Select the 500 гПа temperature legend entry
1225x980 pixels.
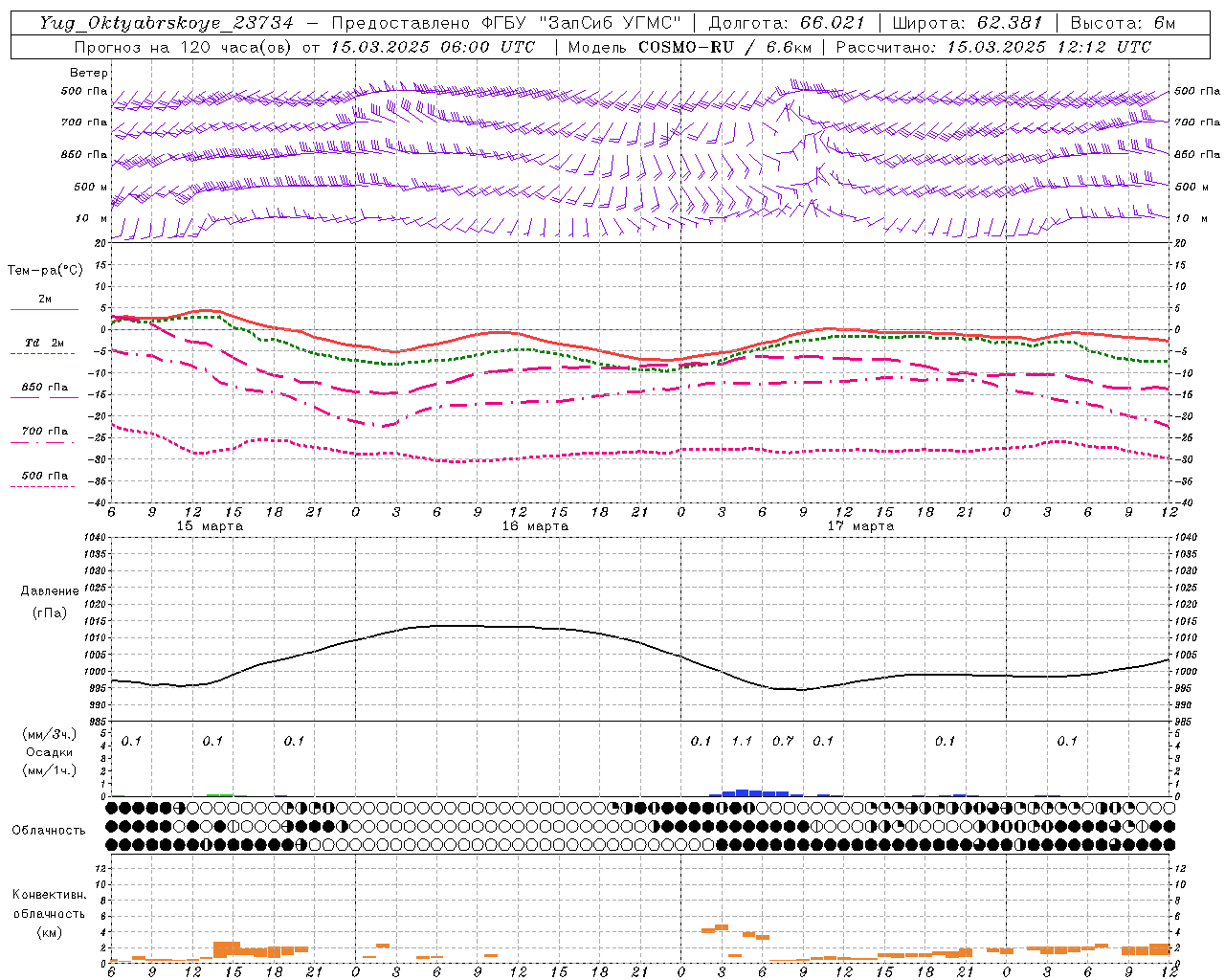click(x=44, y=476)
